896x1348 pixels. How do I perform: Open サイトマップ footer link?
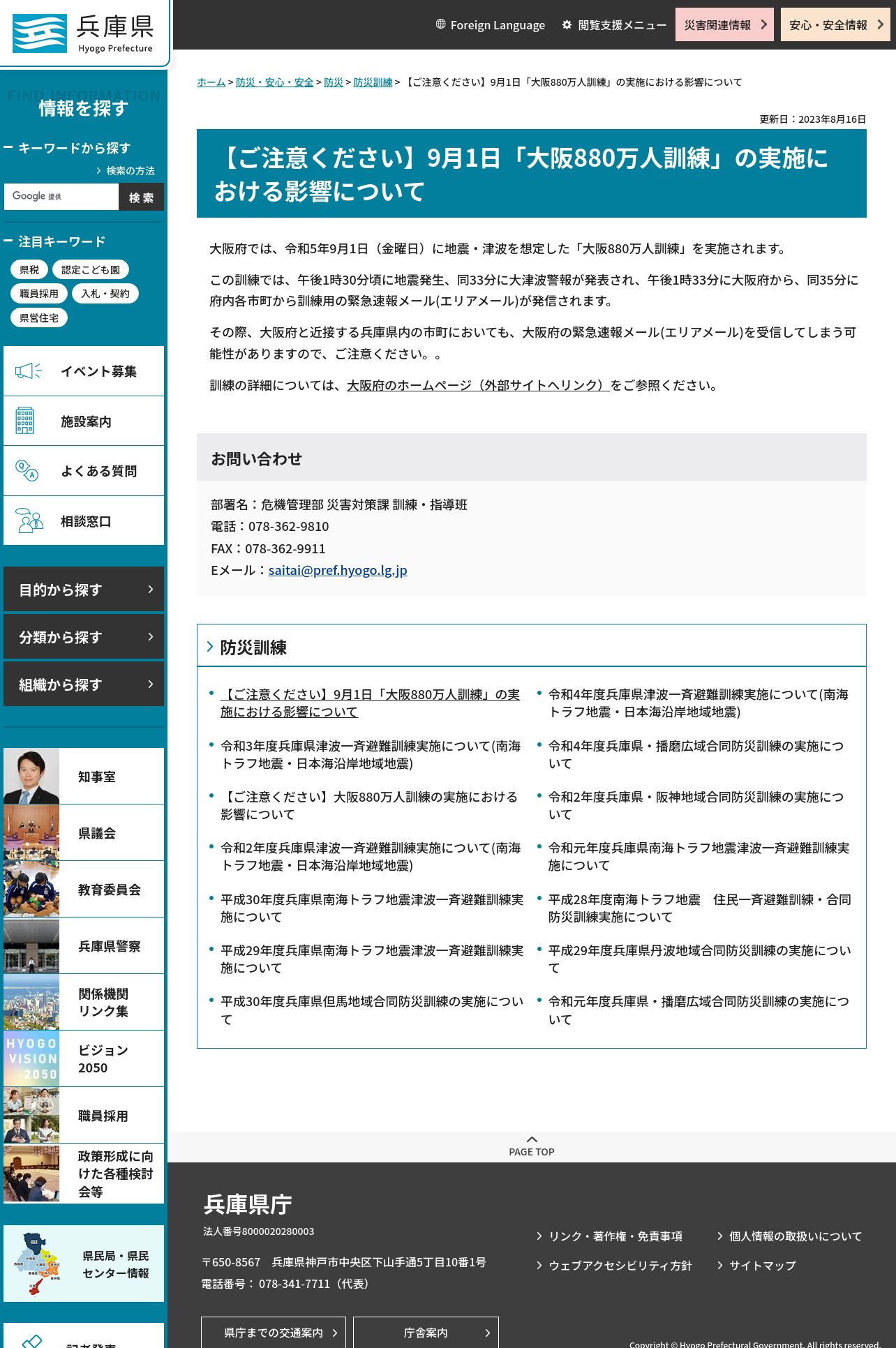[x=756, y=1266]
